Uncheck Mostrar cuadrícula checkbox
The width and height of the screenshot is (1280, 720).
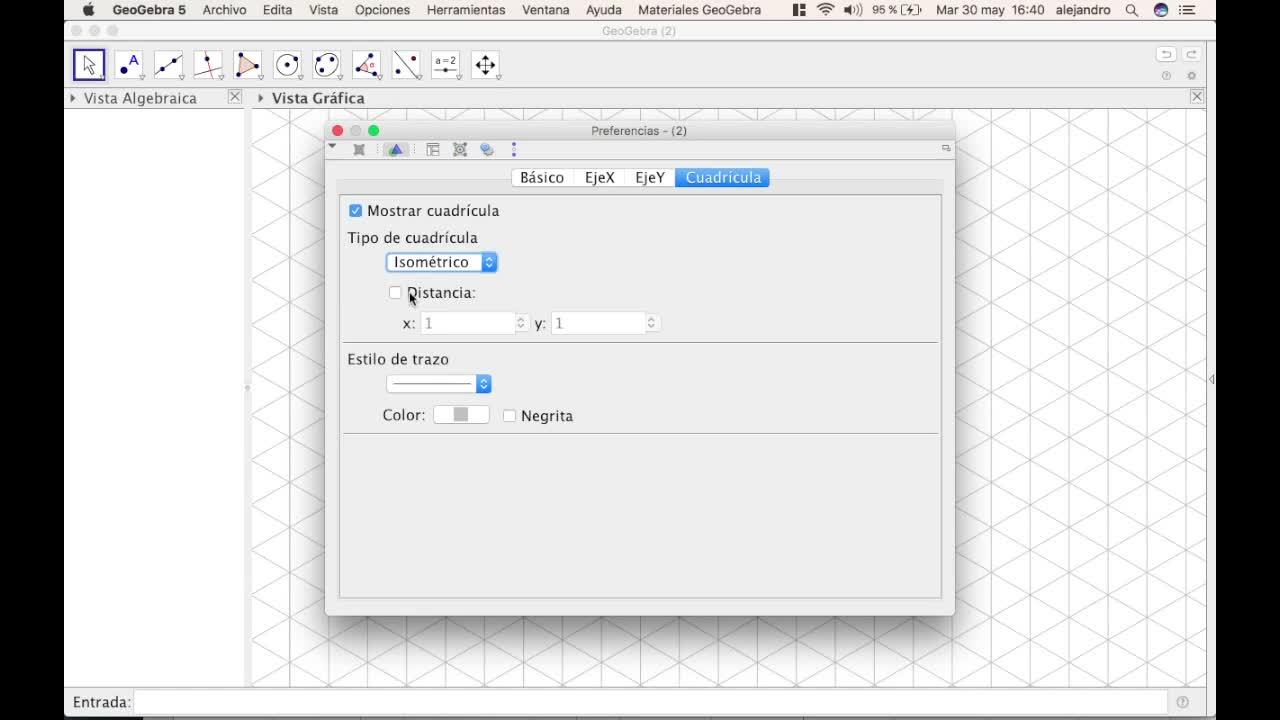tap(355, 211)
